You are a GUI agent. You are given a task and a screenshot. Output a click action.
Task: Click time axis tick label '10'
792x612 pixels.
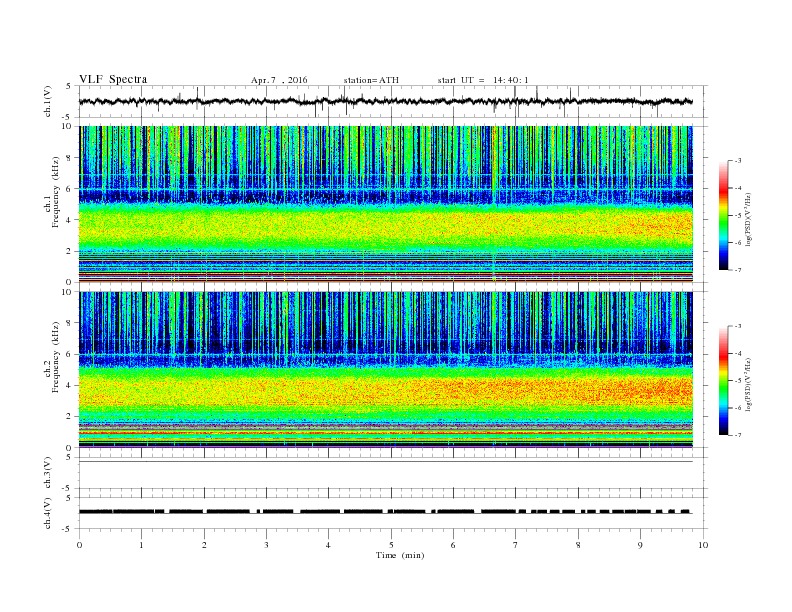coord(703,545)
